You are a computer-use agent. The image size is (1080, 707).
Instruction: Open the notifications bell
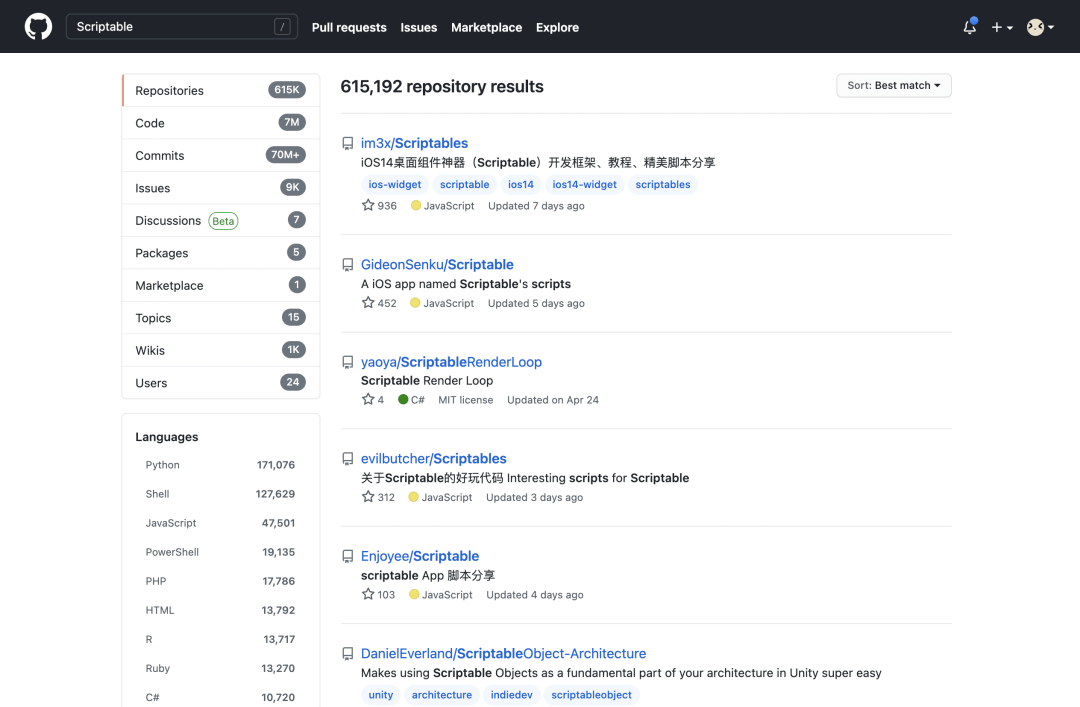(969, 28)
